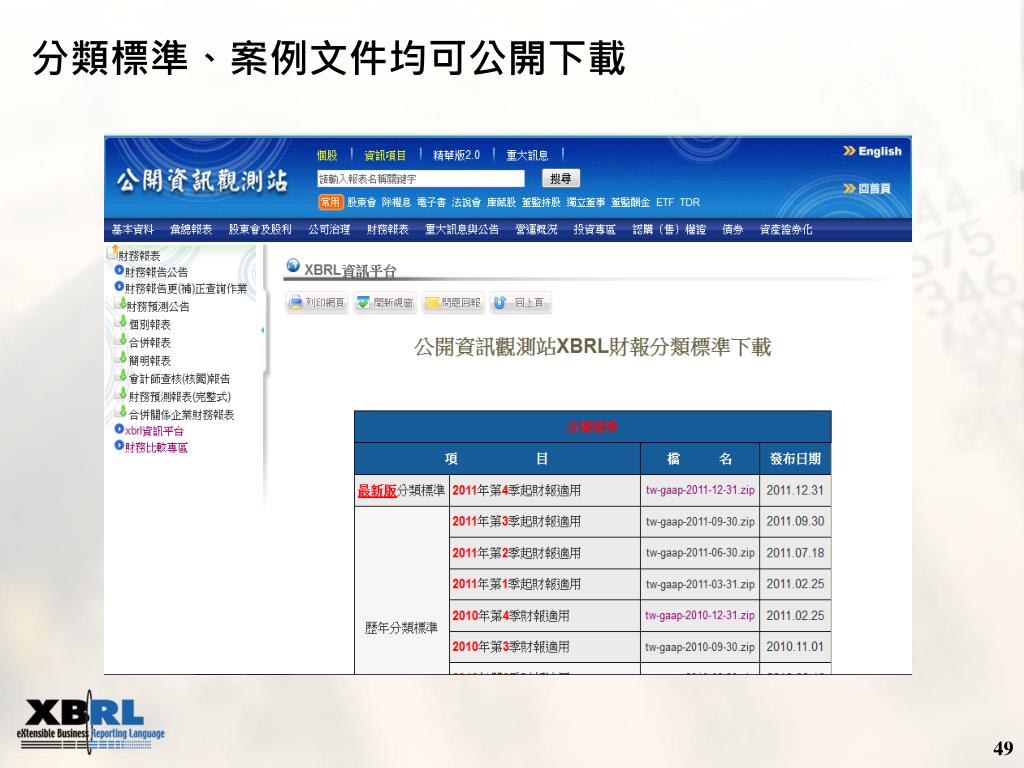Open the 法說會 quick link
The image size is (1024, 768).
(466, 202)
